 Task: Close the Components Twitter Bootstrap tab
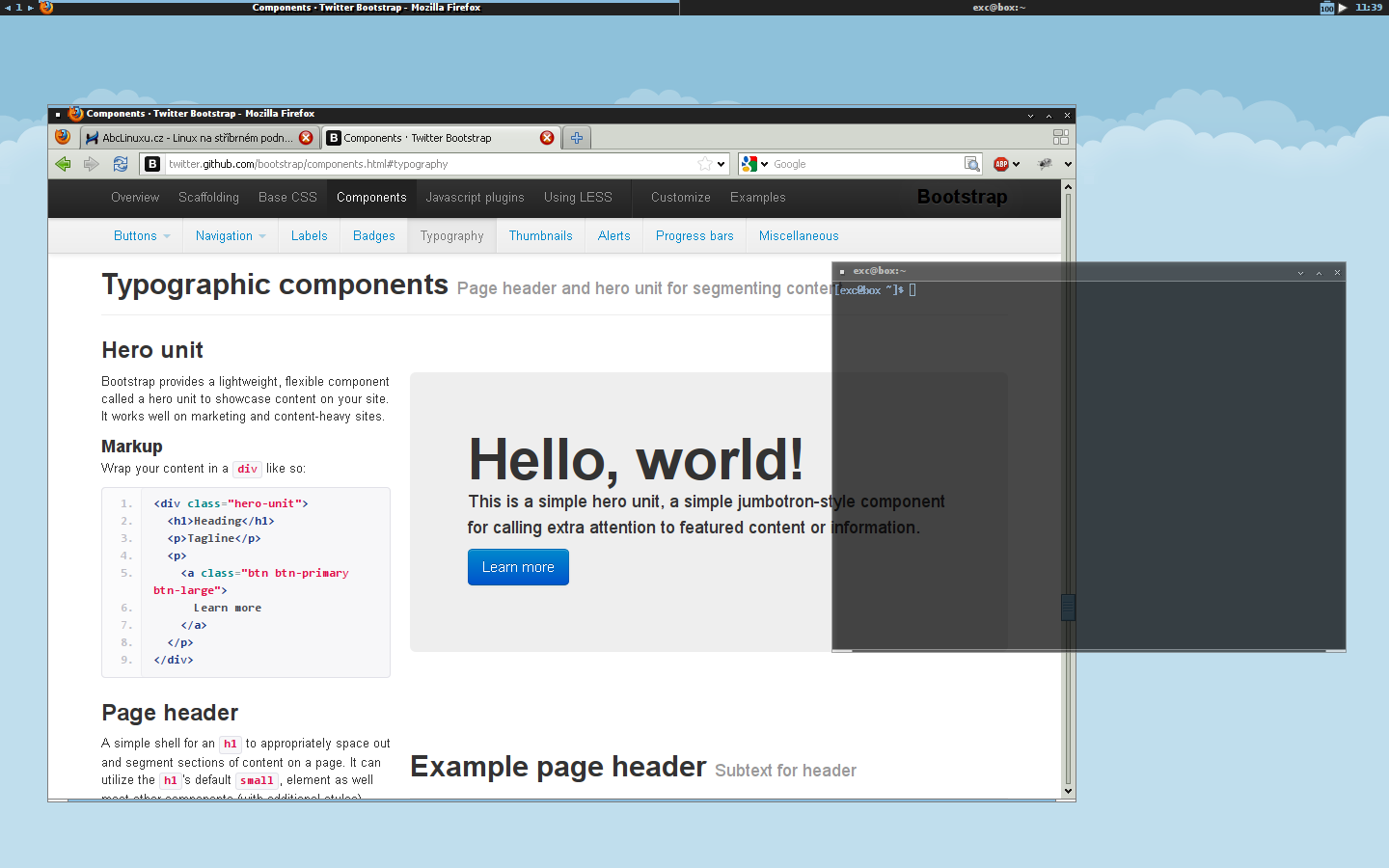coord(547,138)
